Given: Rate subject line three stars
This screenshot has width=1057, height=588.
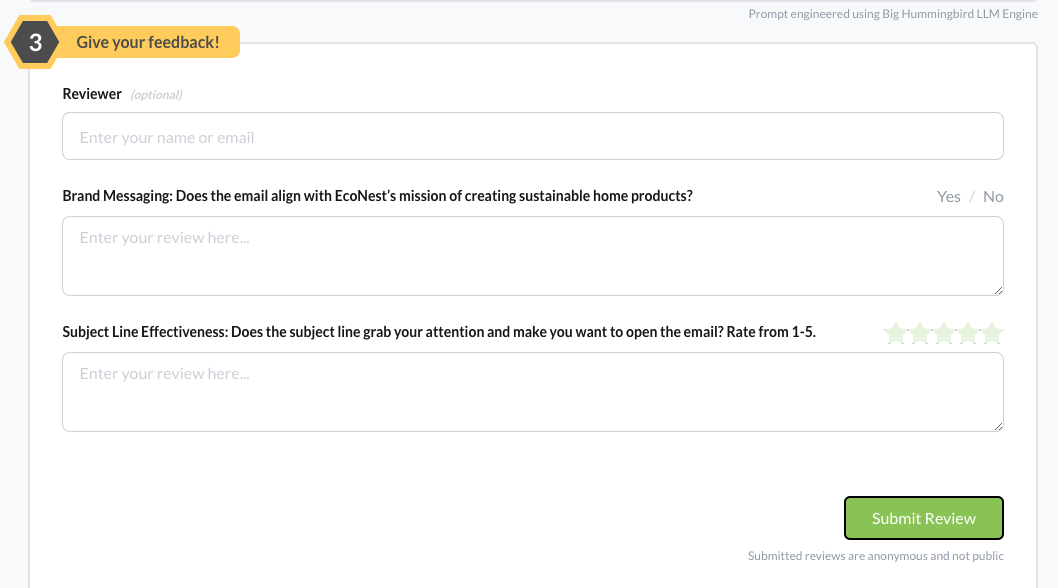Looking at the screenshot, I should 944,333.
